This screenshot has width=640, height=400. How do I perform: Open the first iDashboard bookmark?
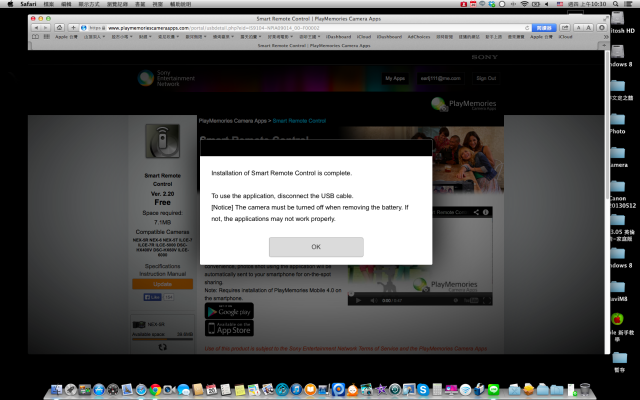(338, 37)
